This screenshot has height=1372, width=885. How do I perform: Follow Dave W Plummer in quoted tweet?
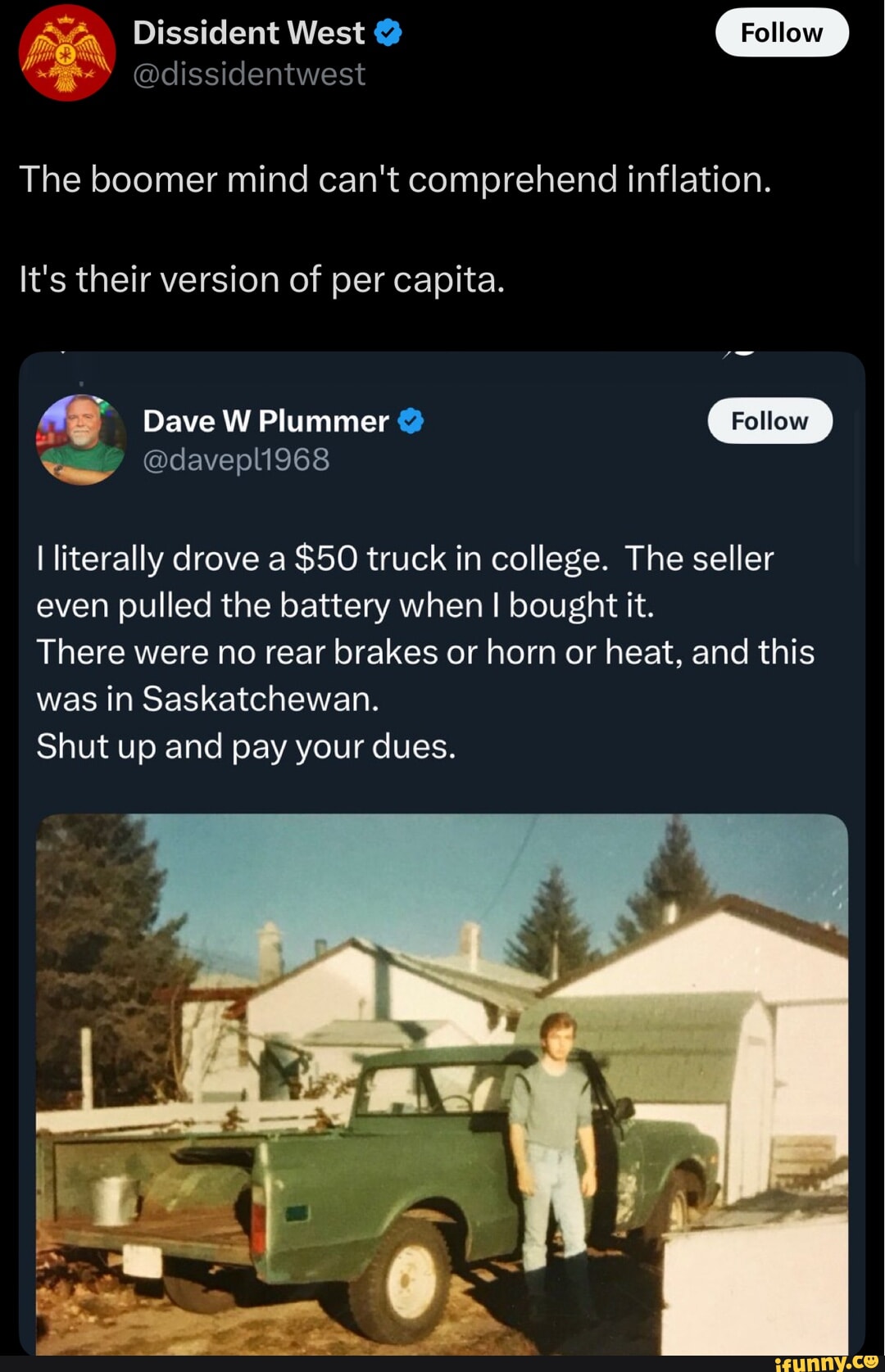click(x=769, y=421)
